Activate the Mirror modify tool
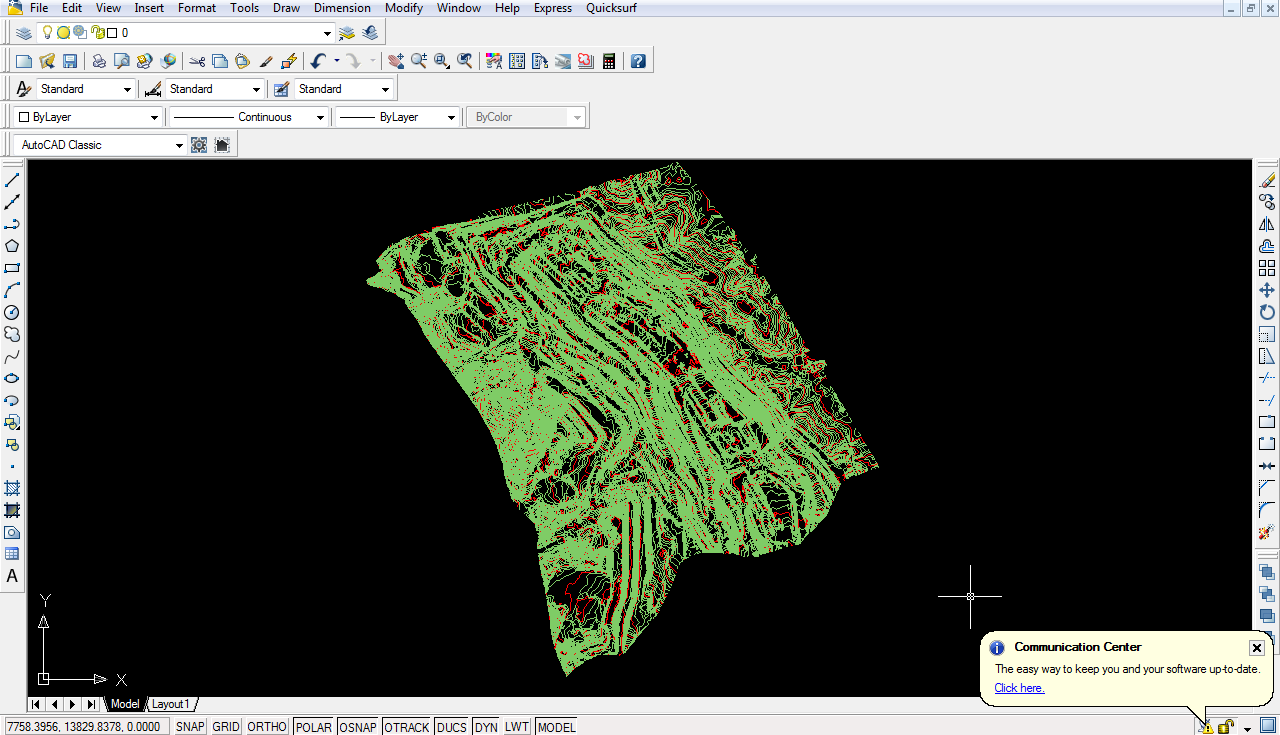Viewport: 1280px width, 735px height. point(1267,224)
